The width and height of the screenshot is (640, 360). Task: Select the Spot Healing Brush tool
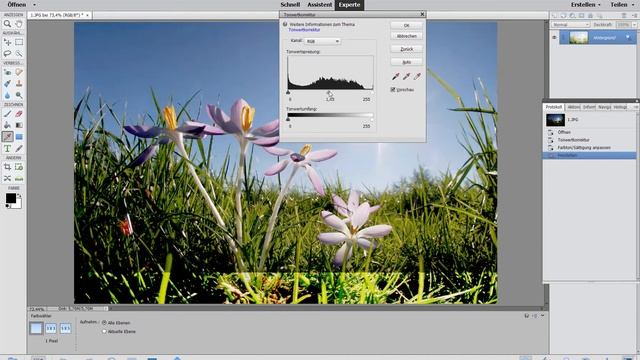(x=19, y=72)
